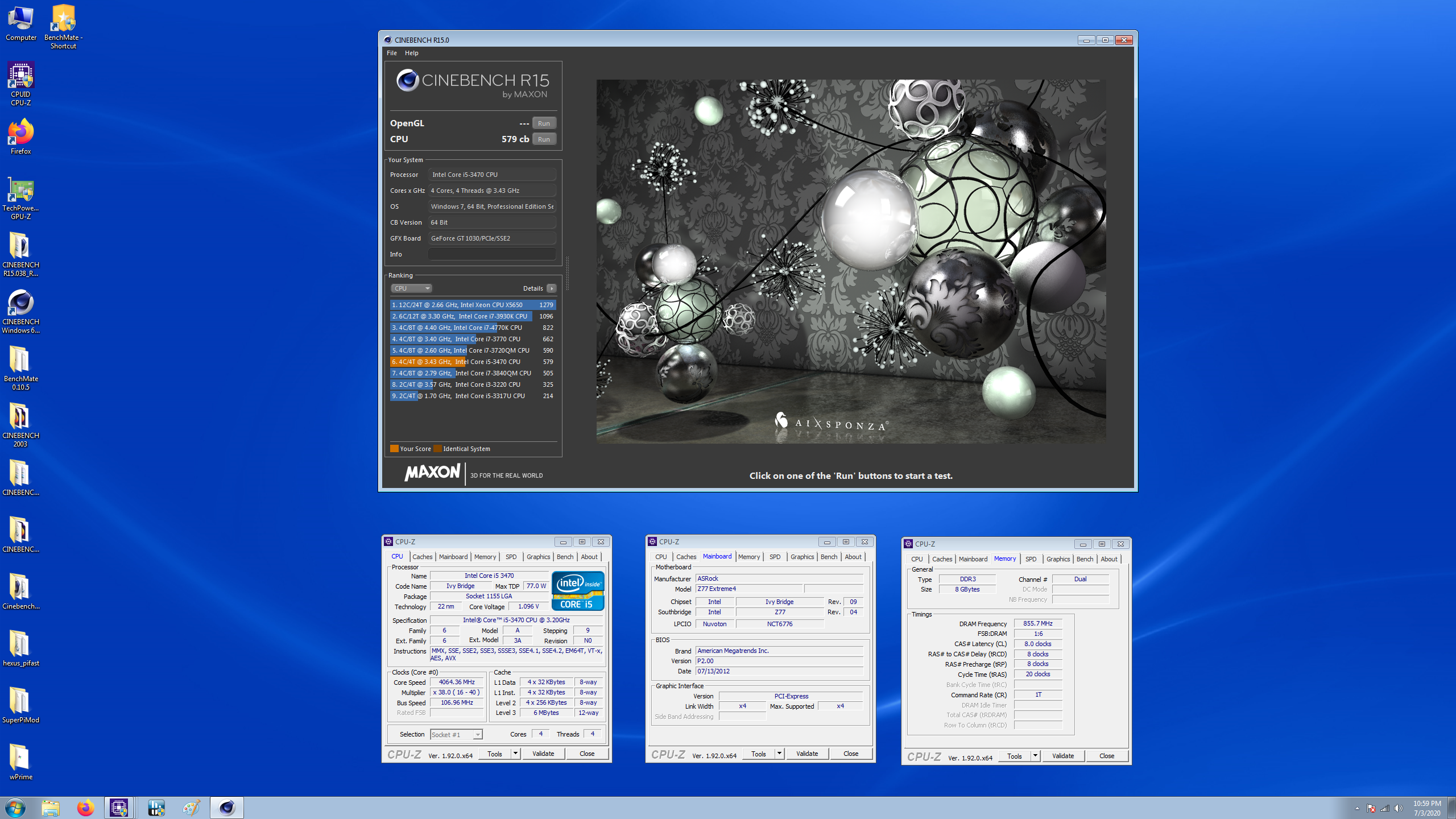Select the i7-3930K ranking row
The image size is (1456, 819).
tap(473, 316)
